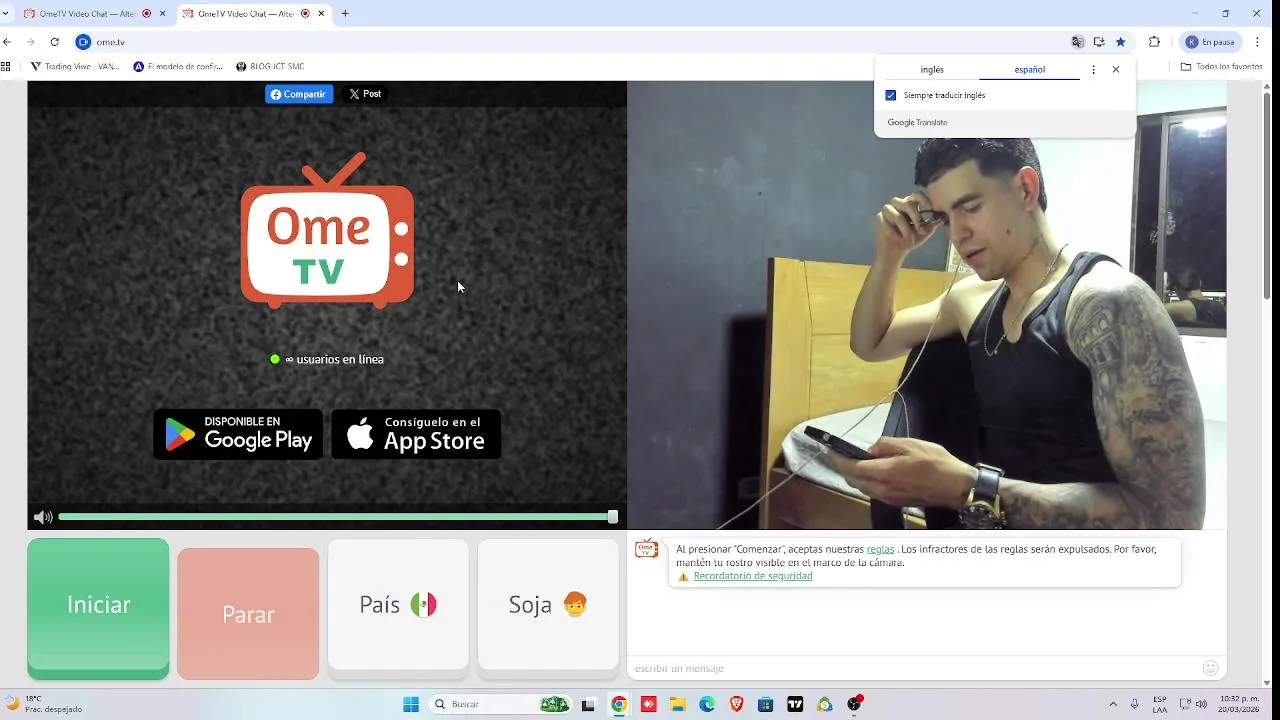The width and height of the screenshot is (1280, 720).
Task: Open network and volume tray panel
Action: pyautogui.click(x=1193, y=704)
